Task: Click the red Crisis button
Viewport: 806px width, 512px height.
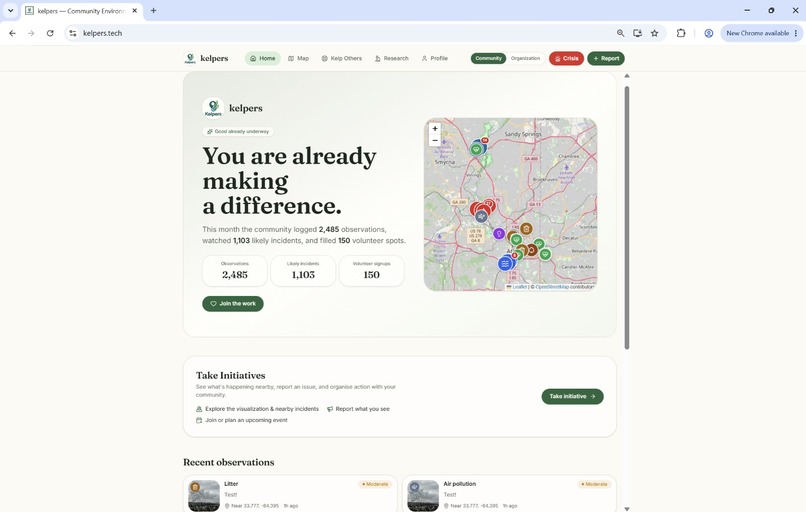Action: point(566,59)
